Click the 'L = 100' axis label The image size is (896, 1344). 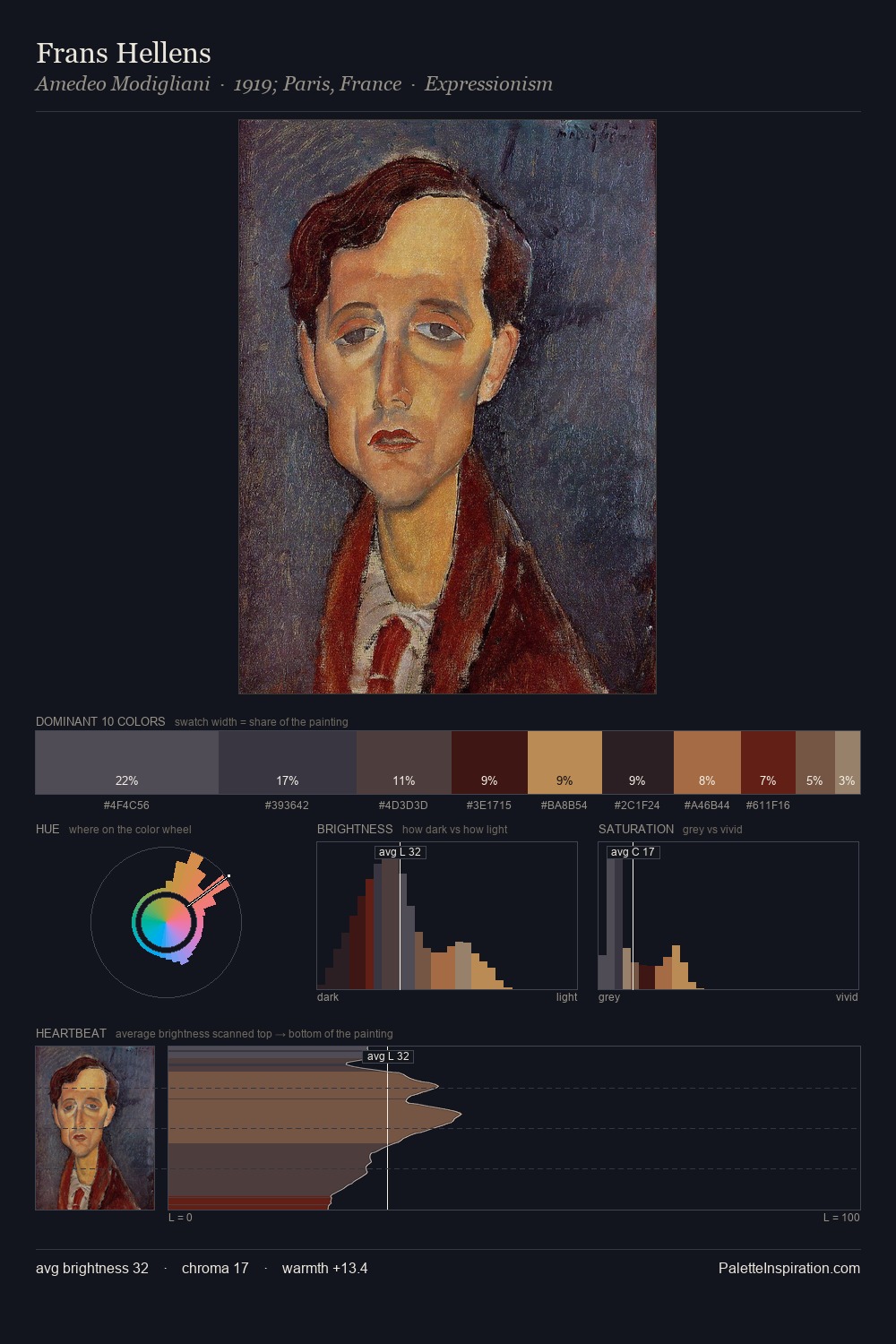pyautogui.click(x=841, y=1217)
